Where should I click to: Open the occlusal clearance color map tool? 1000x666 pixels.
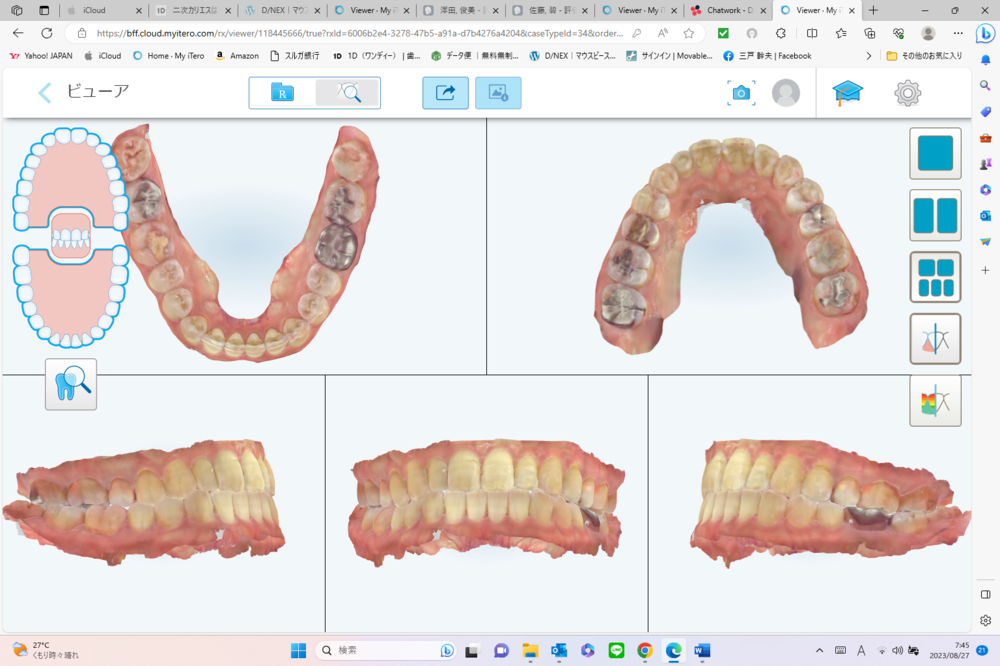(x=935, y=401)
